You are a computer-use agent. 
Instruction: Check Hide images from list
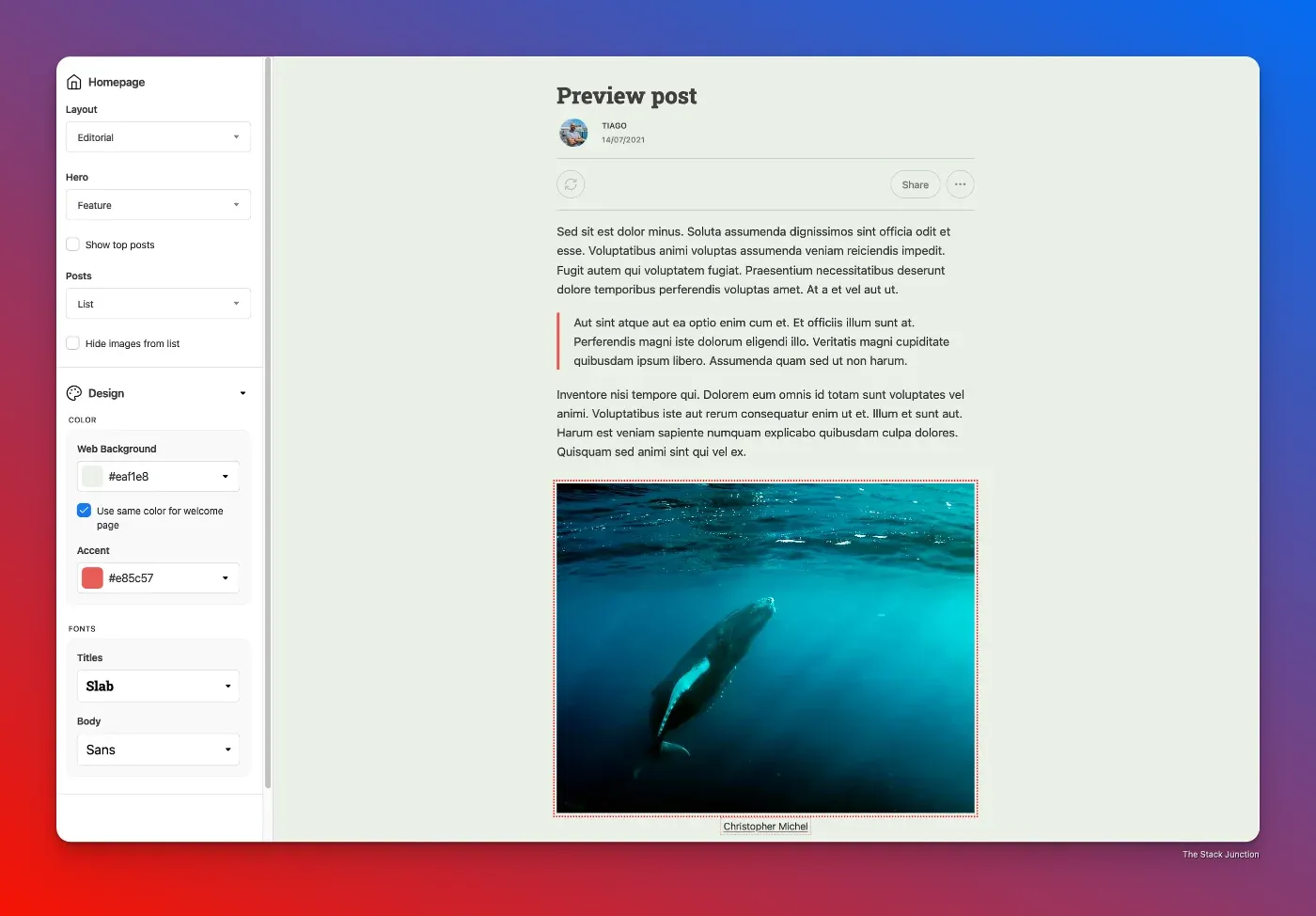tap(72, 343)
